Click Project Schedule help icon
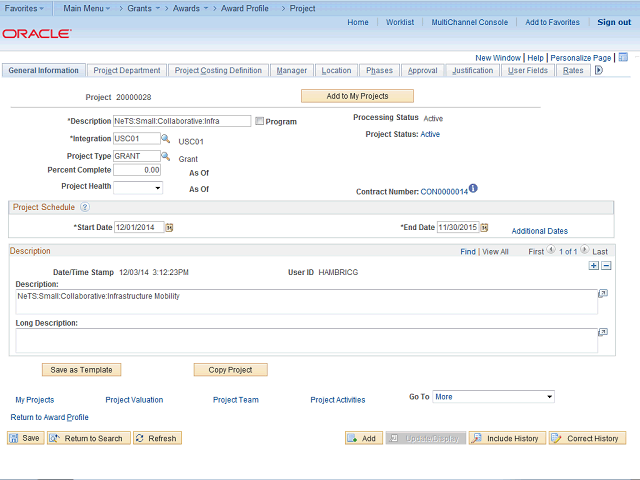640x480 pixels. coord(85,207)
